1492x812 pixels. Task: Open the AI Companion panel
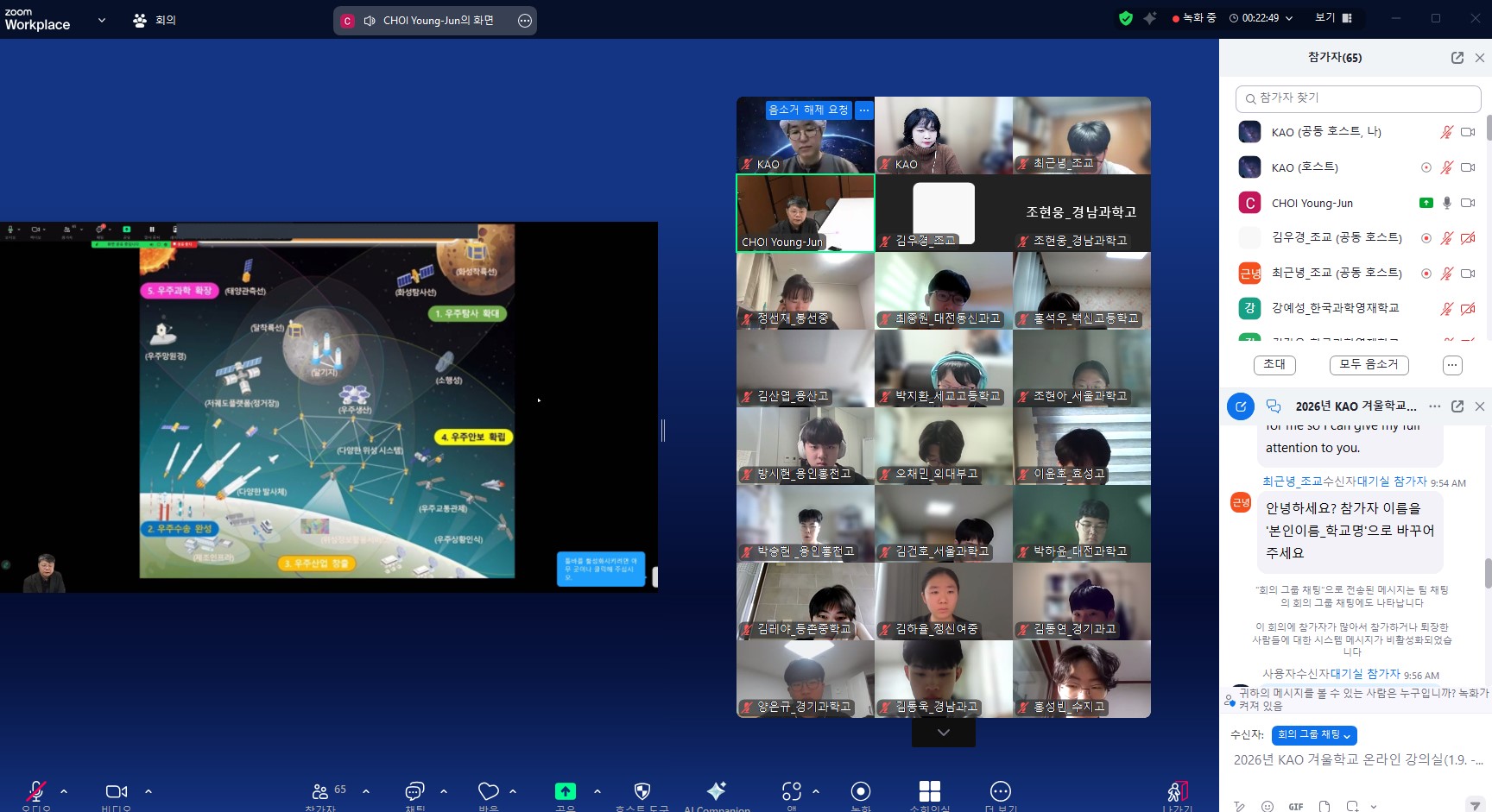coord(716,792)
